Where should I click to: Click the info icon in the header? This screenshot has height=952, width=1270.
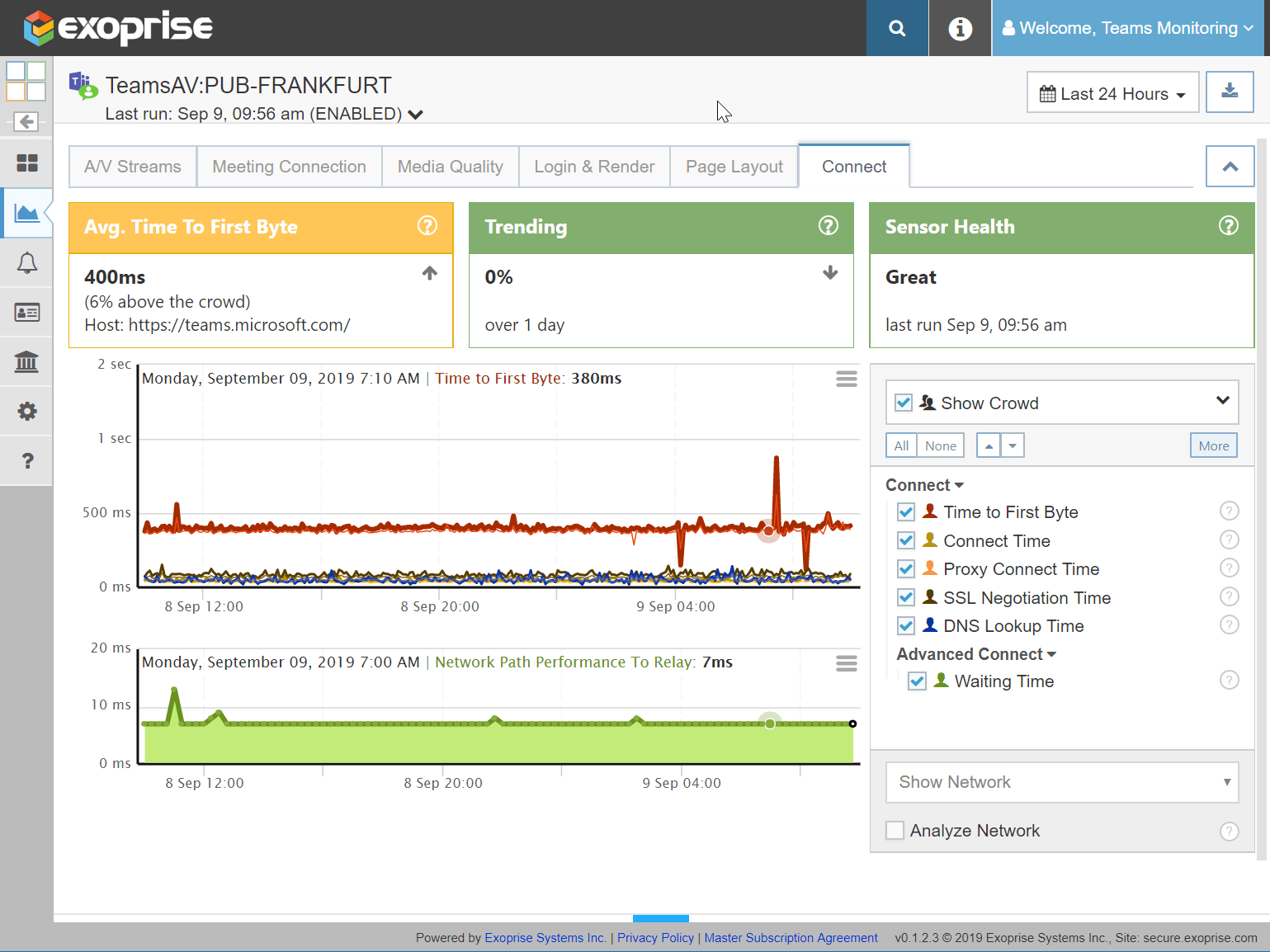[x=960, y=27]
